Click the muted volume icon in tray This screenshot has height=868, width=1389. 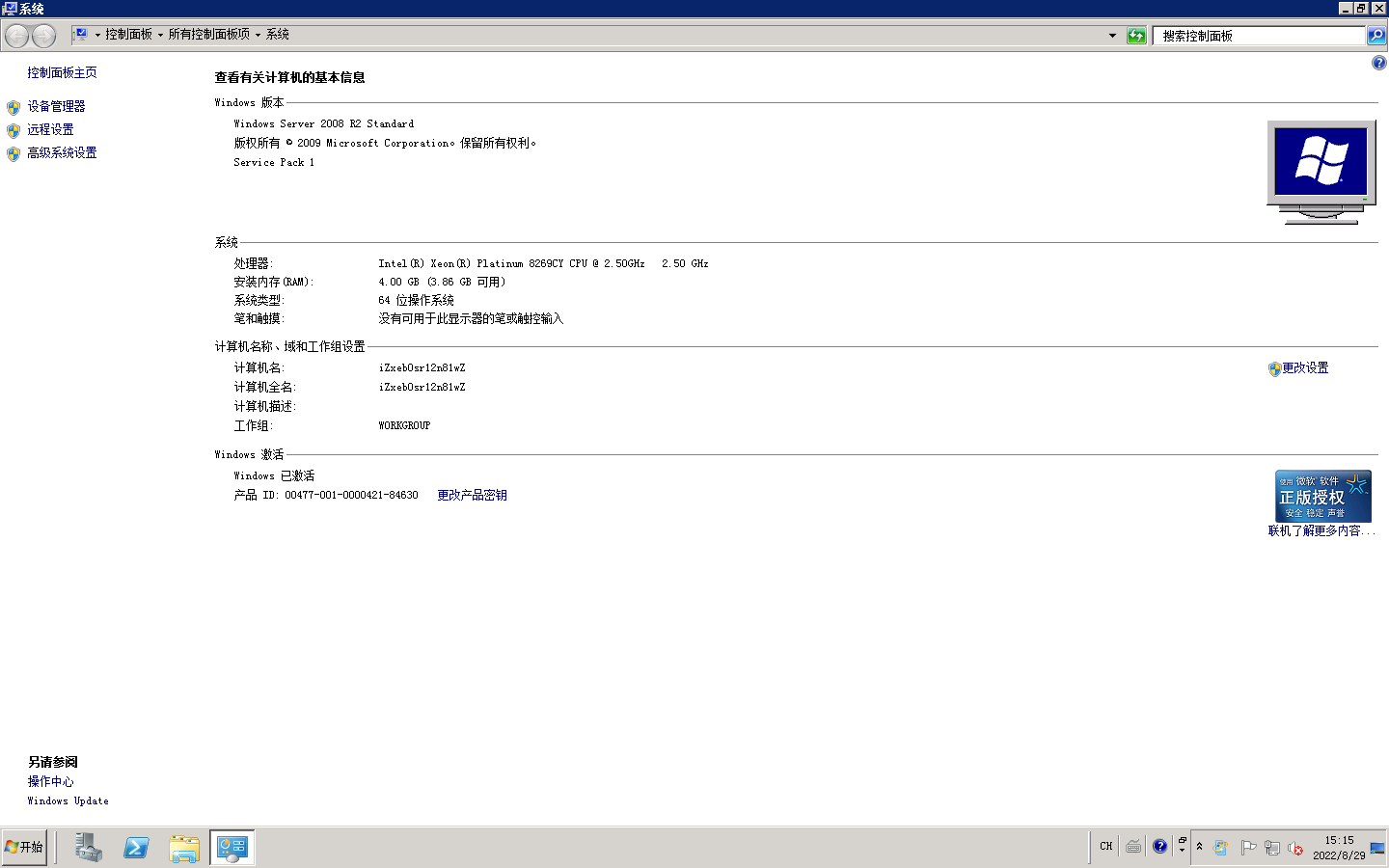coord(1294,847)
